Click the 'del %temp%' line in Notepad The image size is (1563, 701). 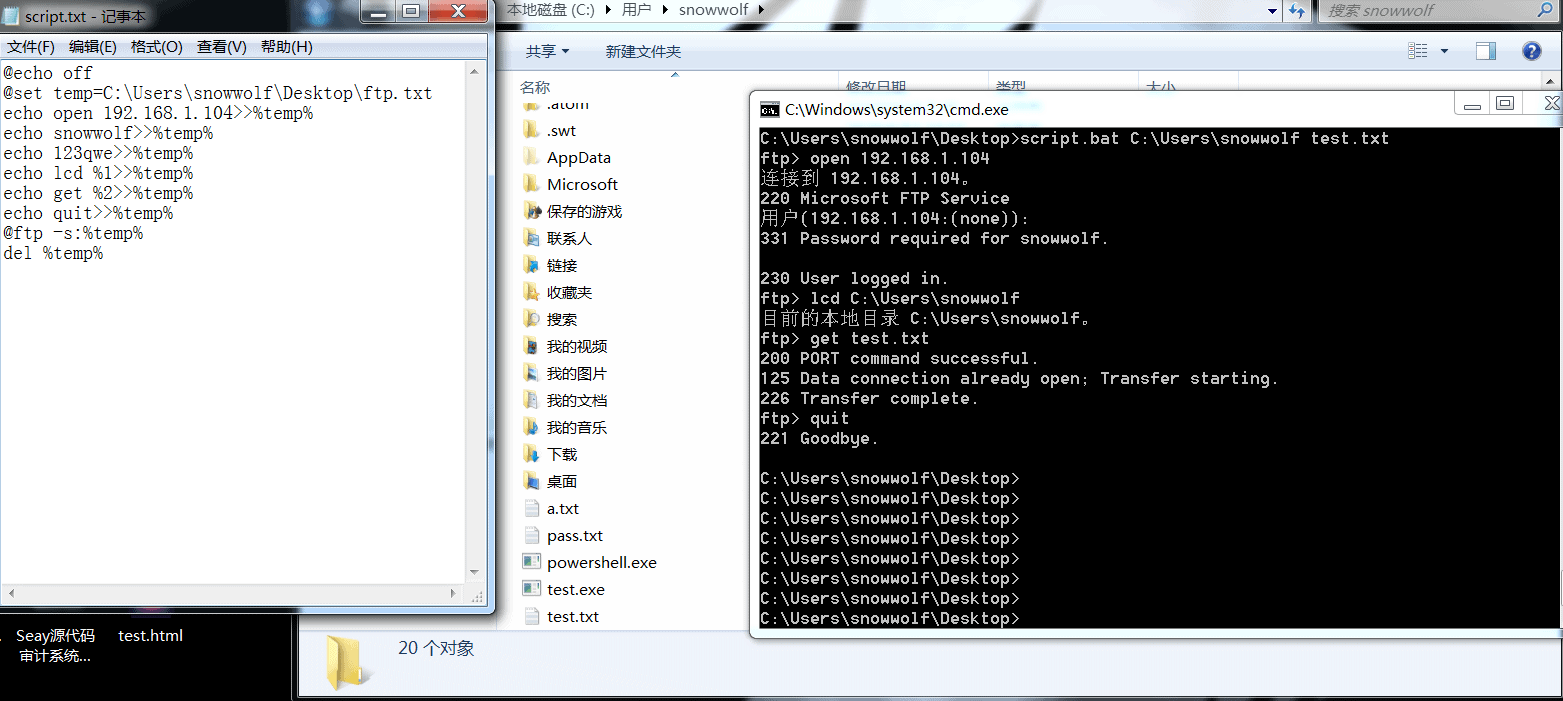53,253
